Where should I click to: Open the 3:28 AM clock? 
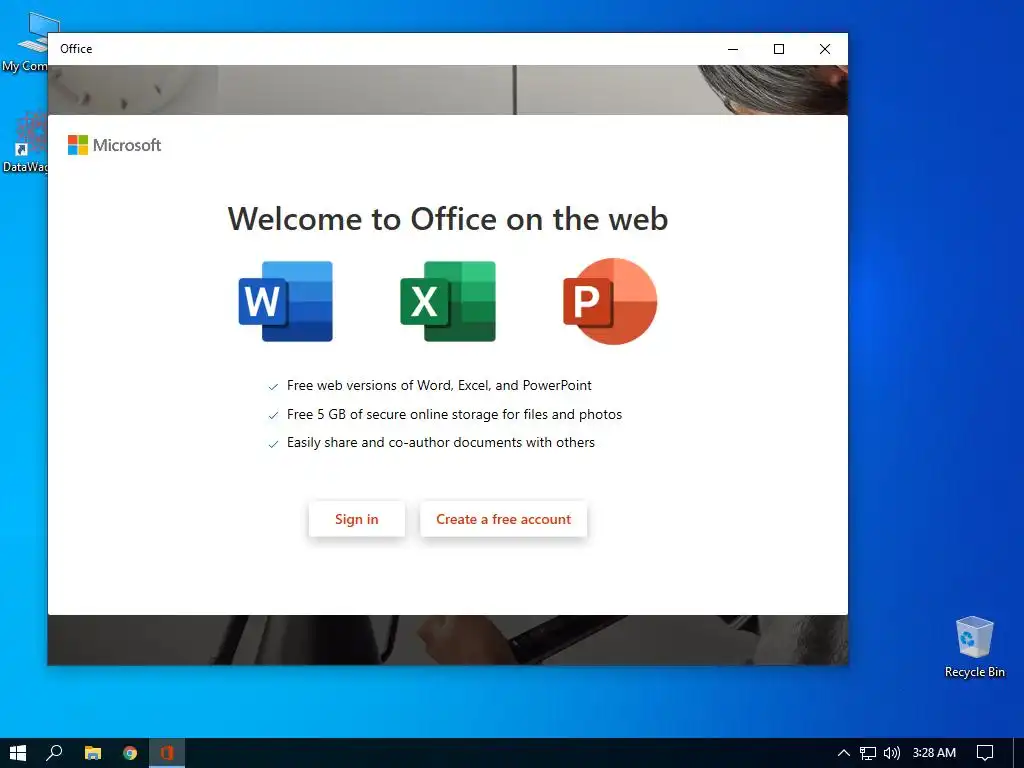tap(934, 753)
